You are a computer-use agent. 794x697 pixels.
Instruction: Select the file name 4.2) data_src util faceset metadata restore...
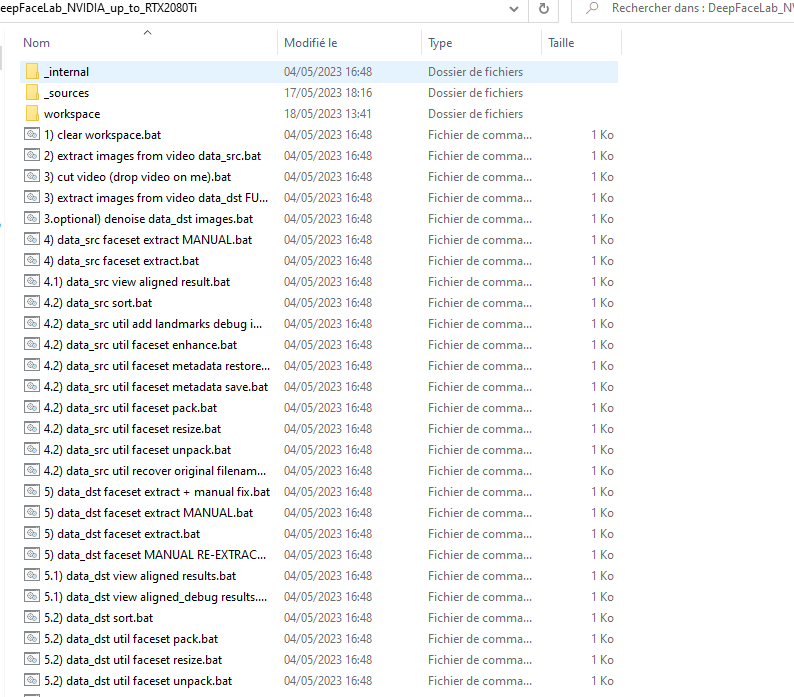[x=157, y=366]
